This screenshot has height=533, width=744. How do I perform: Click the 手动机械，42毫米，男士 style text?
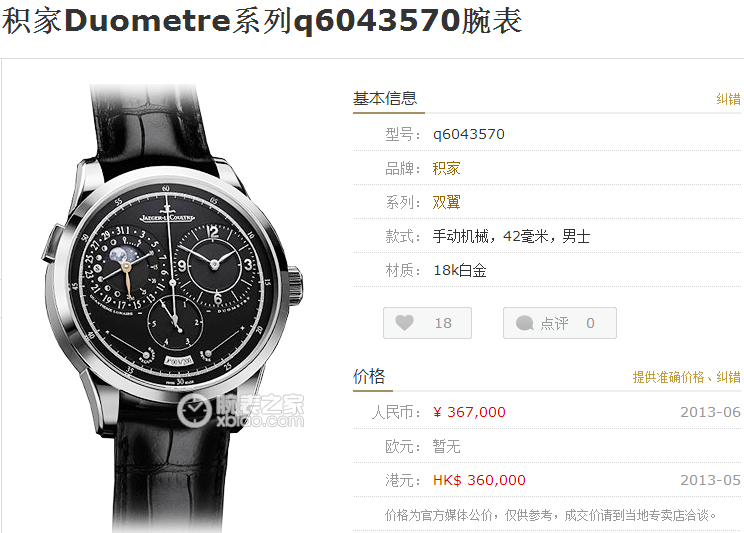click(x=511, y=236)
